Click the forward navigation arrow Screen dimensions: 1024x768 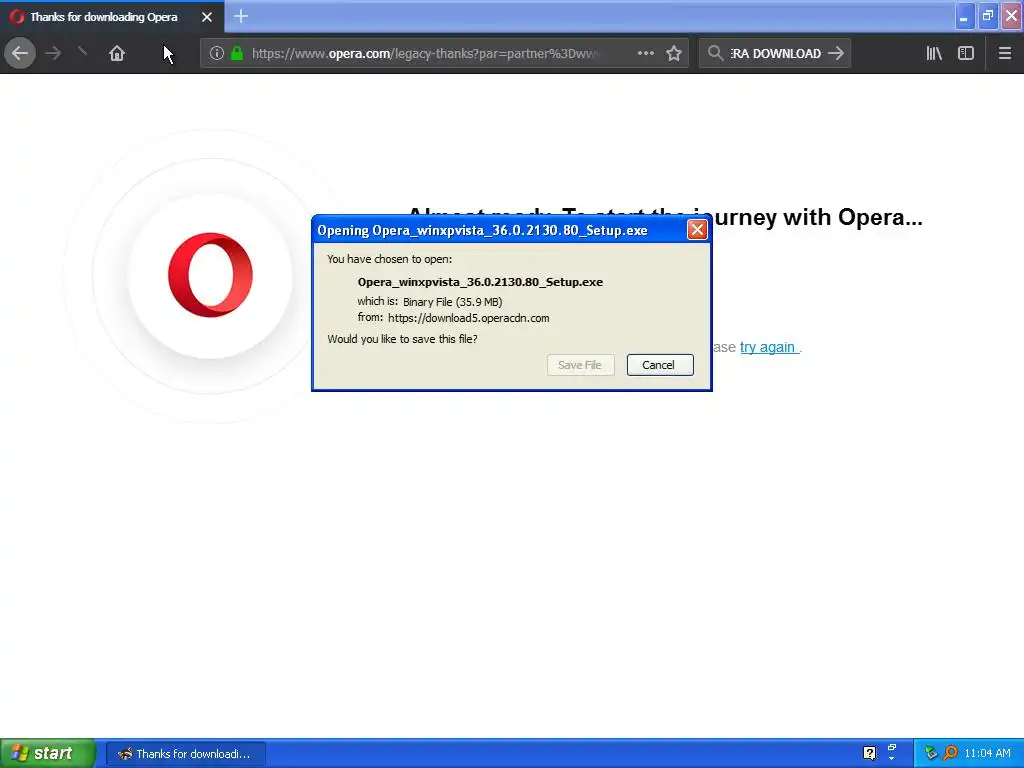[53, 53]
